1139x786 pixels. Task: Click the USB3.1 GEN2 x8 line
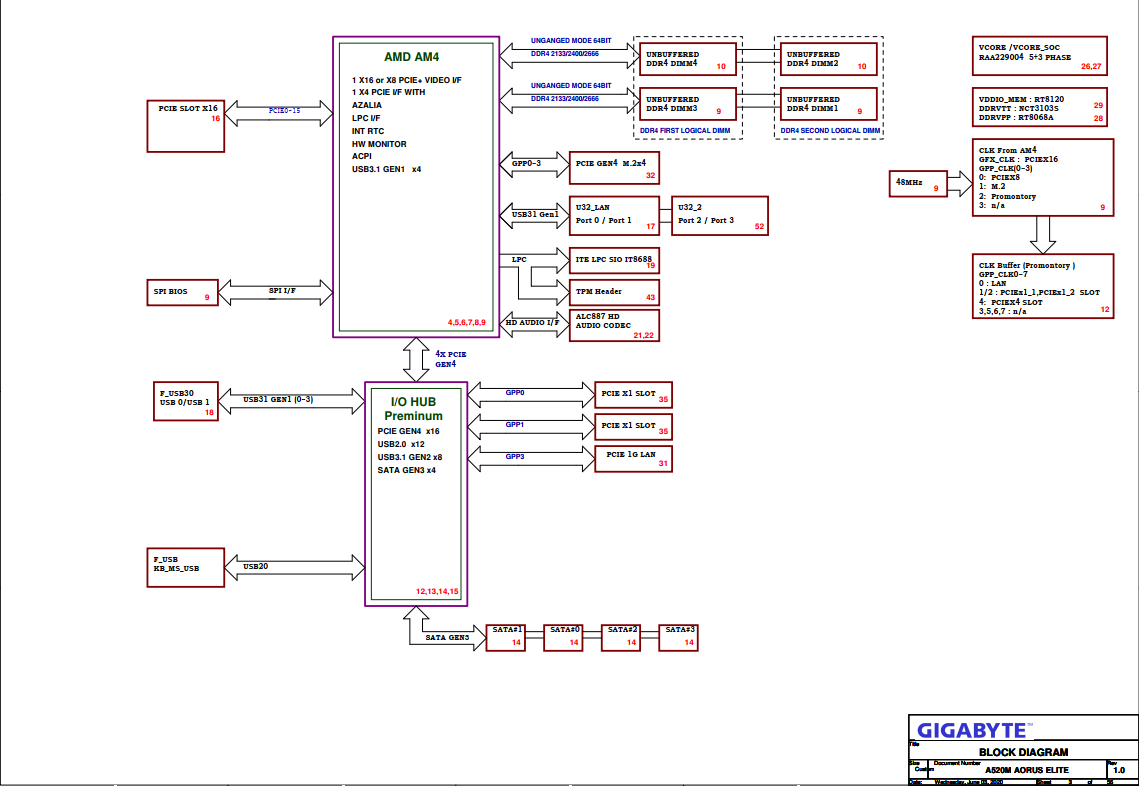coord(410,457)
